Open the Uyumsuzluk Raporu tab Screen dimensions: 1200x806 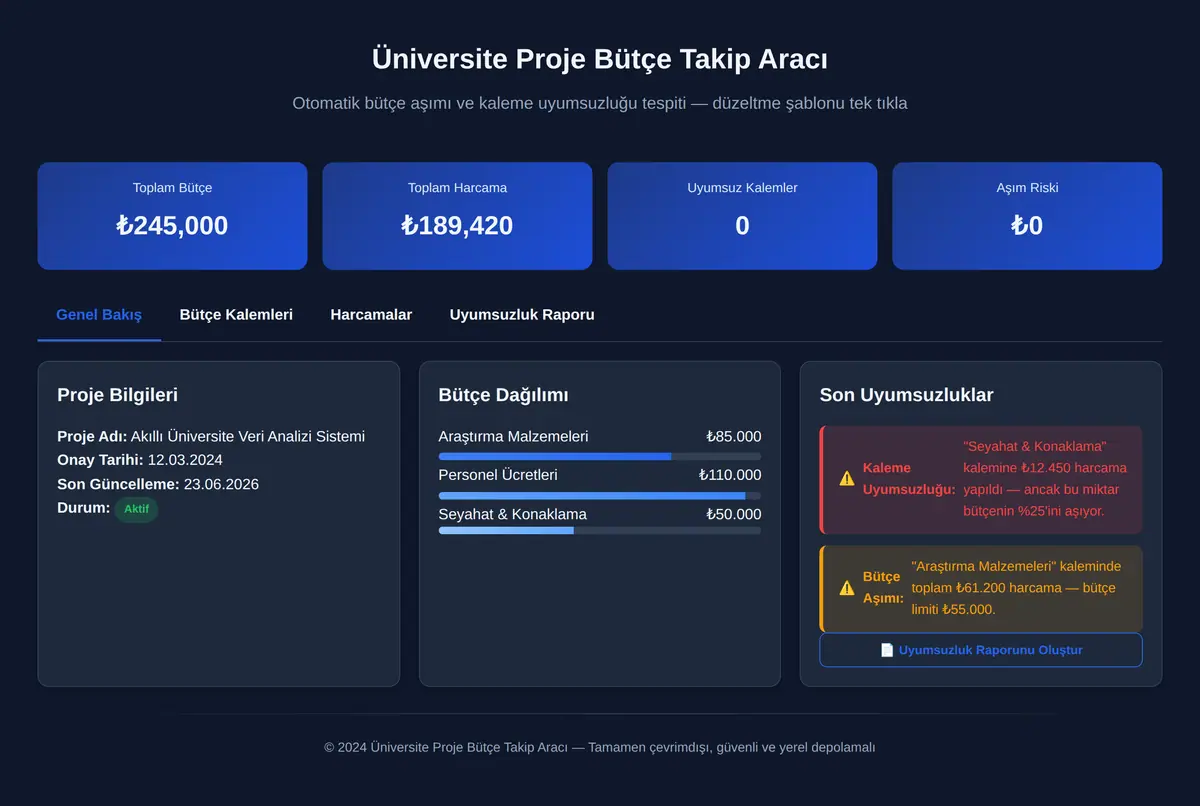tap(522, 314)
